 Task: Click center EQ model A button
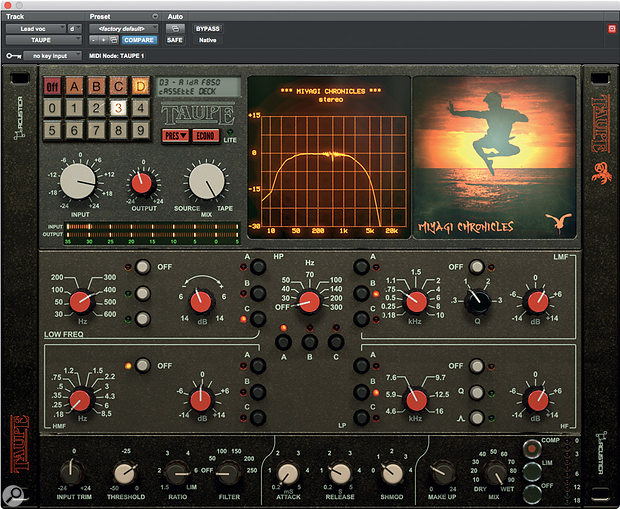pyautogui.click(x=284, y=342)
